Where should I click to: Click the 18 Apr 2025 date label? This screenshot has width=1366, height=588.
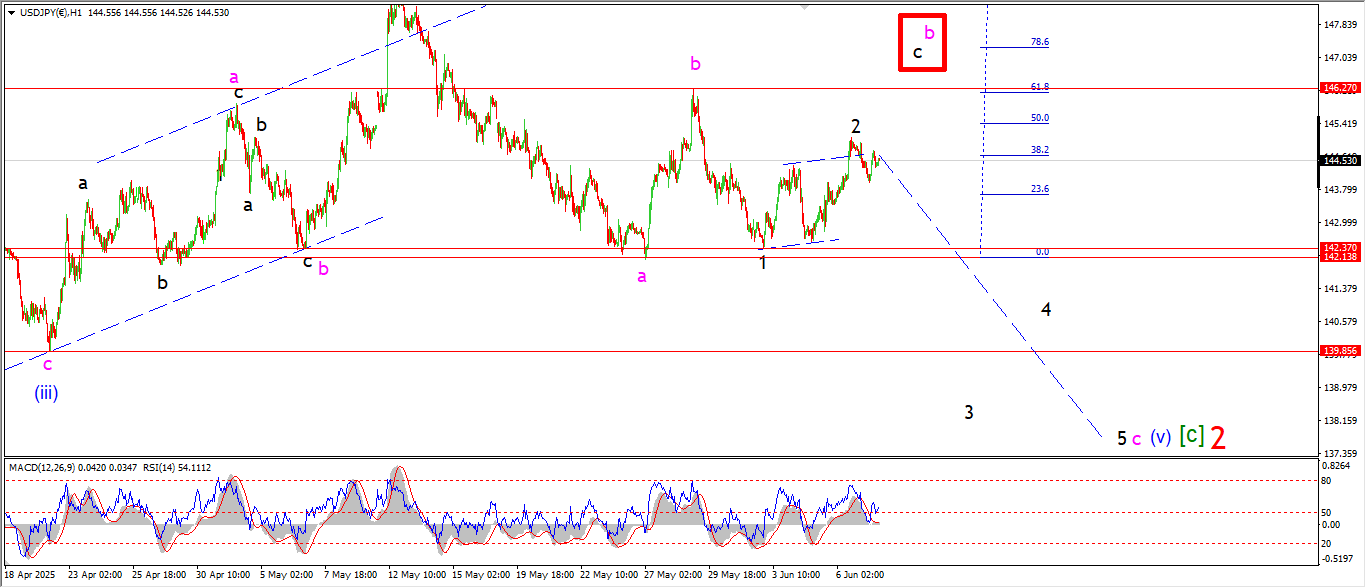tap(31, 575)
